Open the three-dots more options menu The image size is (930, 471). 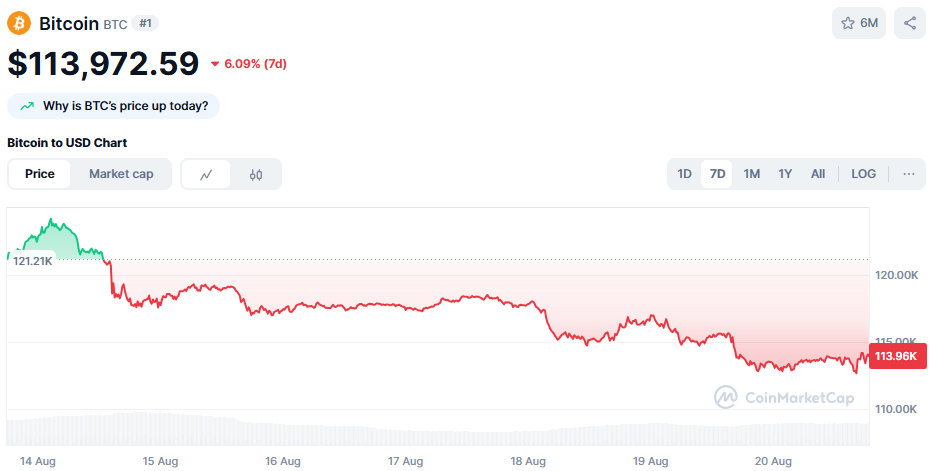pos(909,174)
